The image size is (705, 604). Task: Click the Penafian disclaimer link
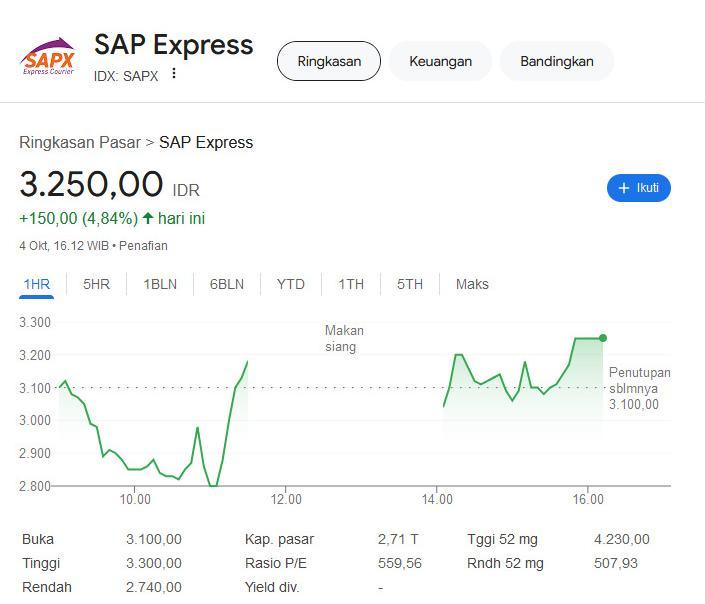143,246
